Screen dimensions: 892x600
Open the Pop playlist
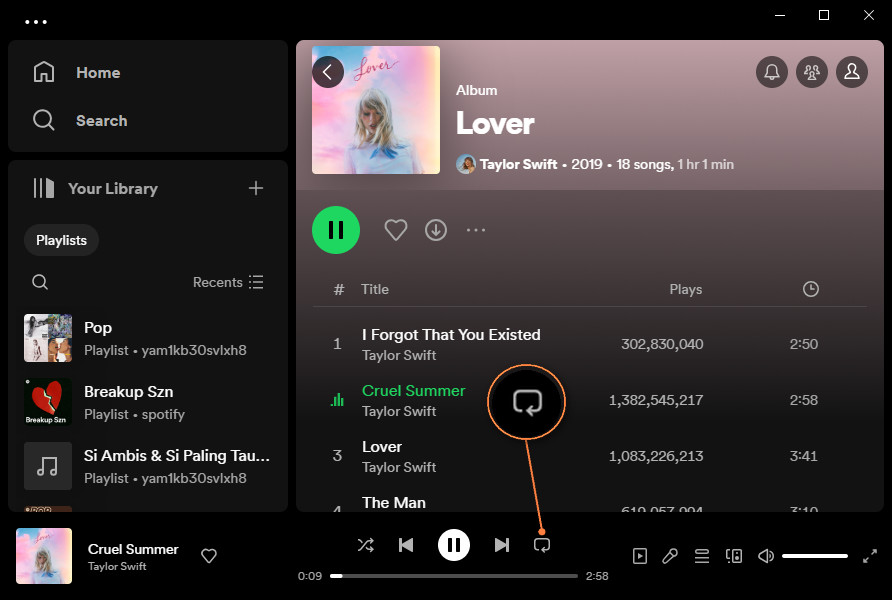coord(148,338)
